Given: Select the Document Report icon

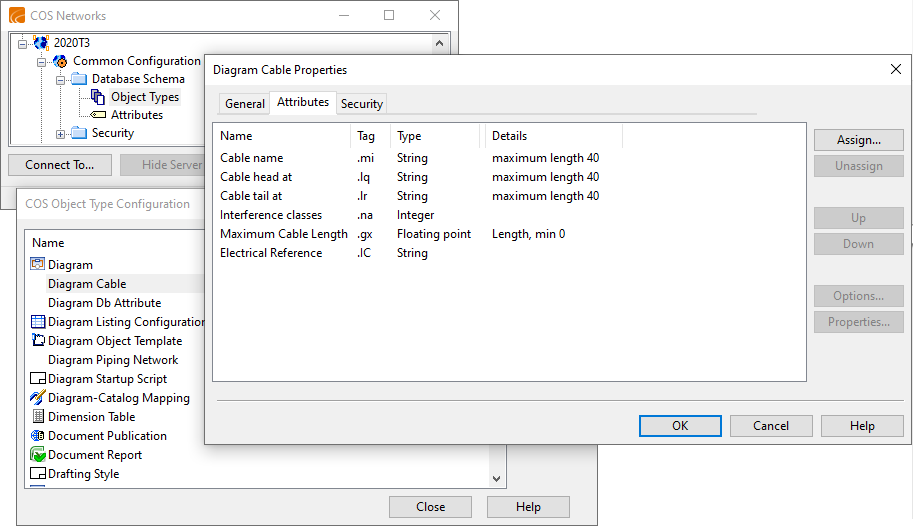Looking at the screenshot, I should point(39,455).
